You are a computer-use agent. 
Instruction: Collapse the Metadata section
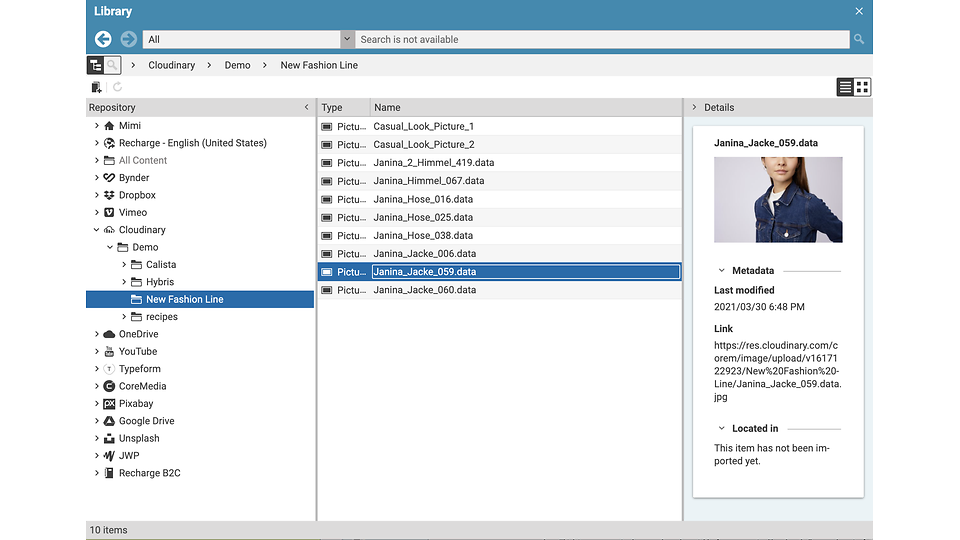pyautogui.click(x=721, y=271)
